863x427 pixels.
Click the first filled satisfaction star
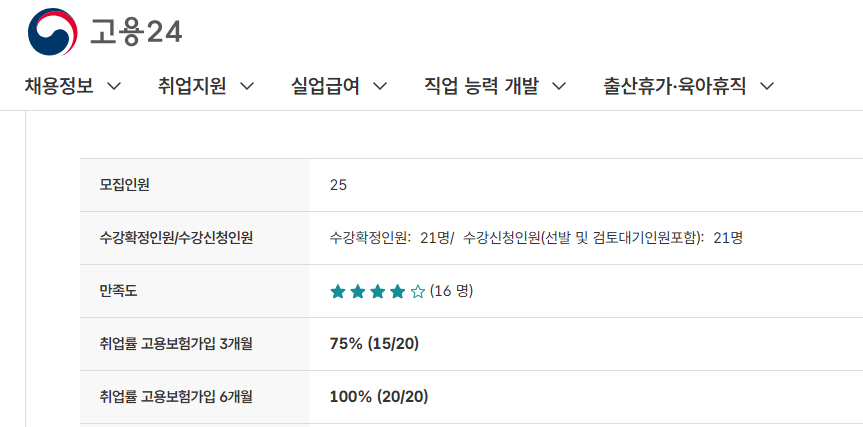(x=338, y=292)
